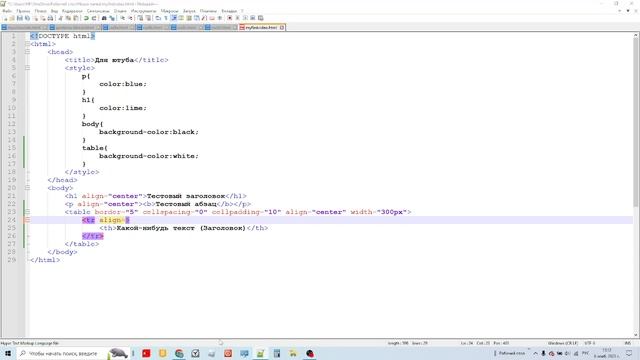The width and height of the screenshot is (640, 360).
Task: Select the myfirstvideo.html tab
Action: click(261, 27)
